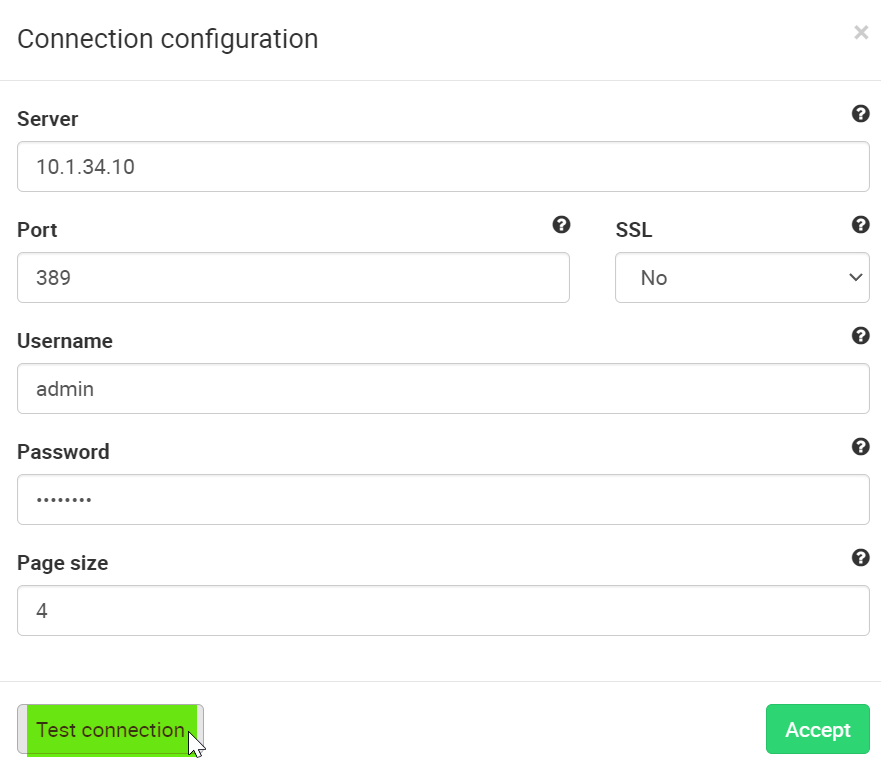
Task: Click the Page size label text
Action: coord(62,563)
